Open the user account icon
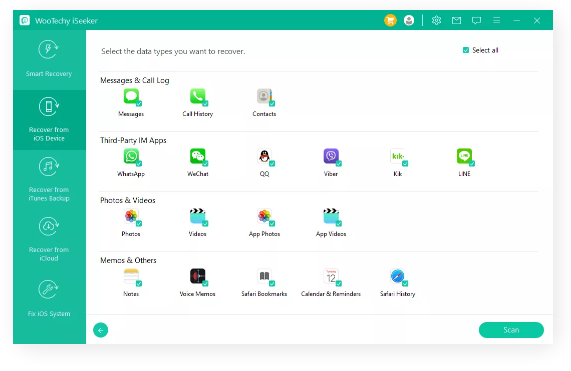The height and width of the screenshot is (371, 571). click(x=409, y=20)
